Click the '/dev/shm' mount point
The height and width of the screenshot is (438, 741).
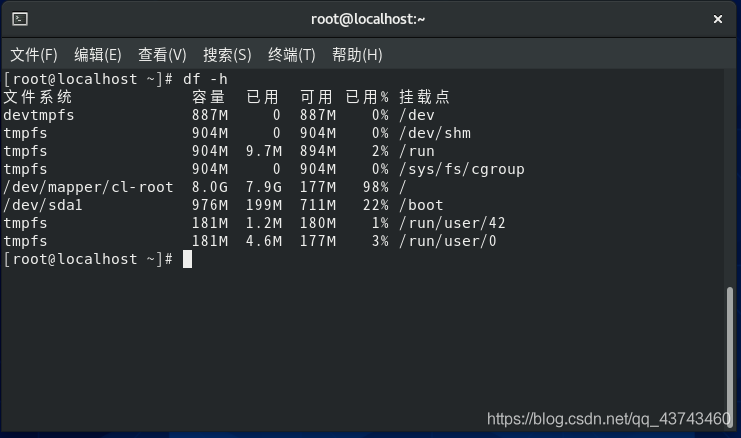coord(435,133)
